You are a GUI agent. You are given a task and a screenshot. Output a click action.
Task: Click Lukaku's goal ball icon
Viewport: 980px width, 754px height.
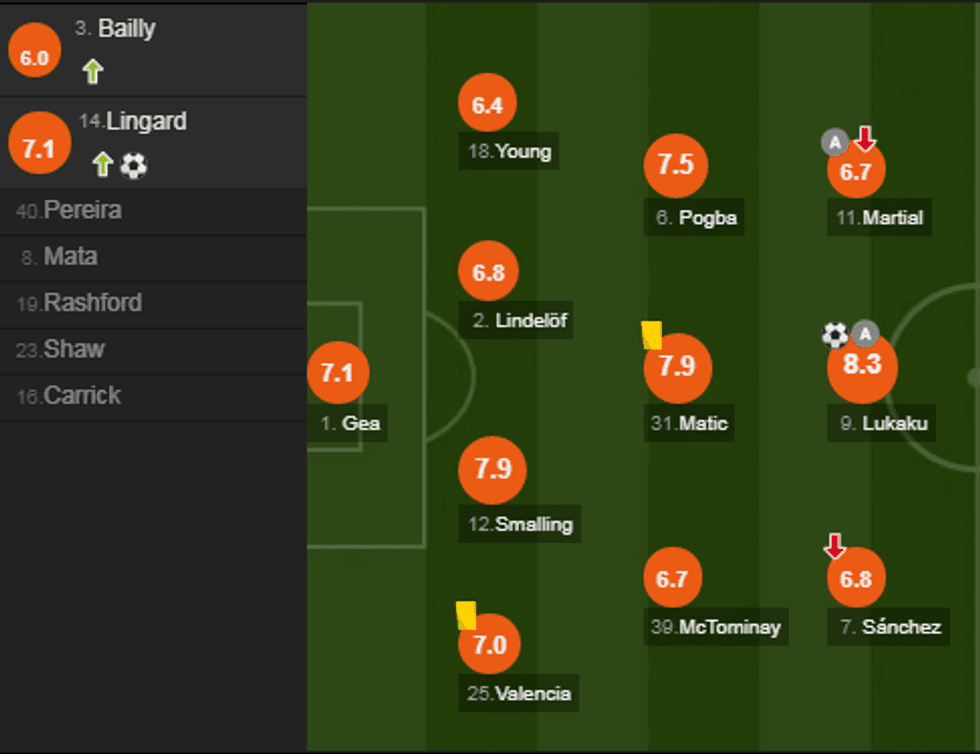tap(835, 334)
